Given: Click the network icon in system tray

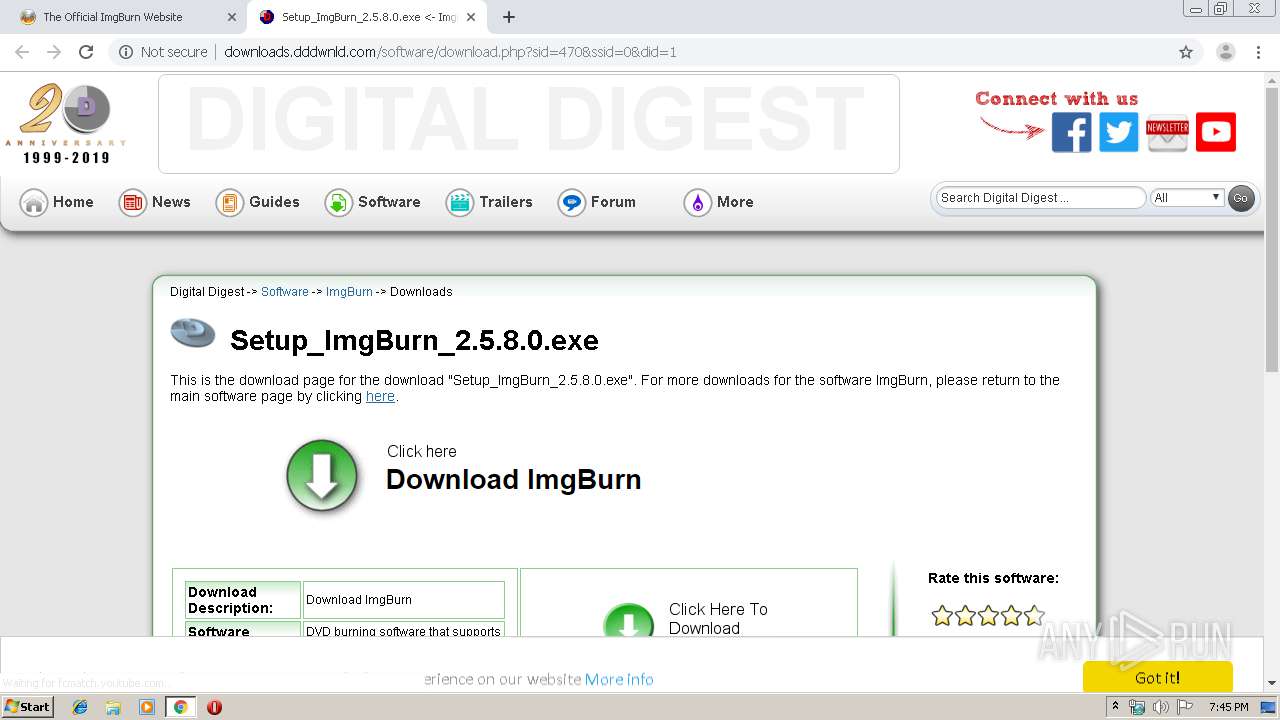Looking at the screenshot, I should 1137,707.
